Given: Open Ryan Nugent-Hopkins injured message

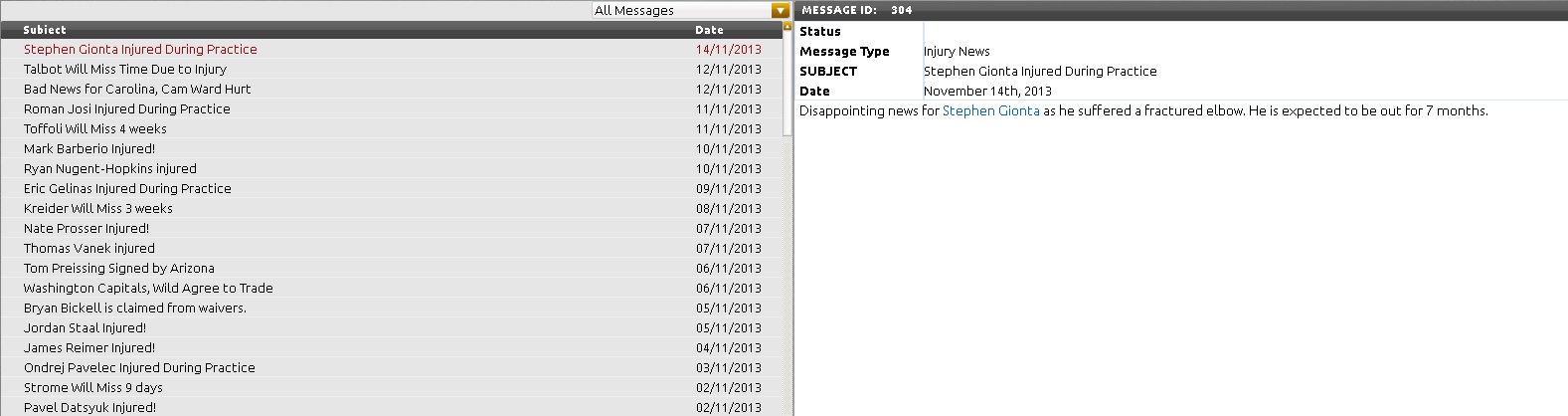Looking at the screenshot, I should tap(110, 168).
